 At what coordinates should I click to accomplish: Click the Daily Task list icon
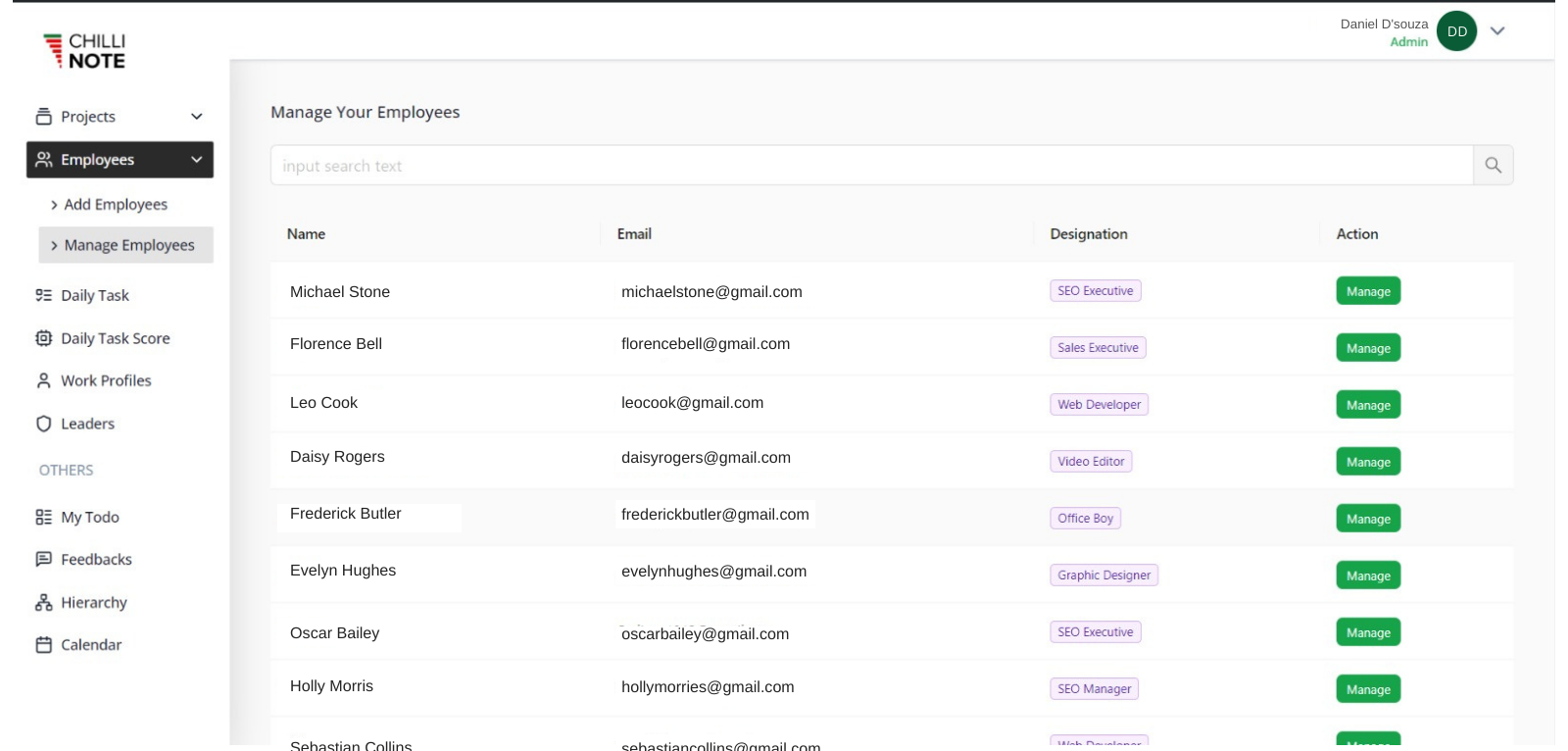click(43, 295)
